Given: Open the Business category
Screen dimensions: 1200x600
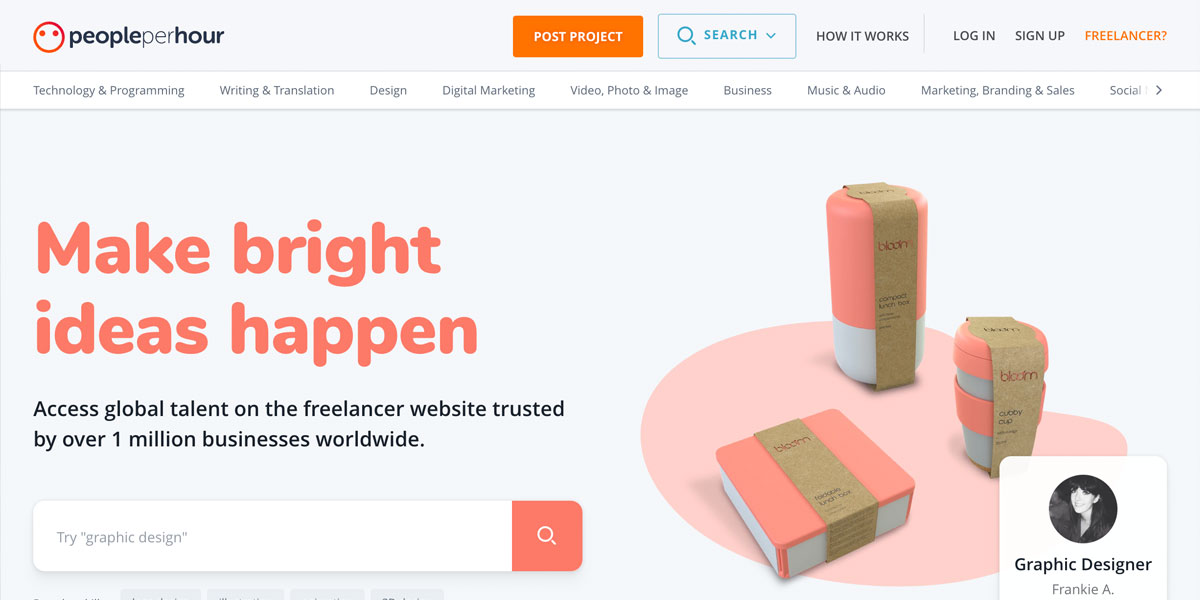Looking at the screenshot, I should coord(748,90).
